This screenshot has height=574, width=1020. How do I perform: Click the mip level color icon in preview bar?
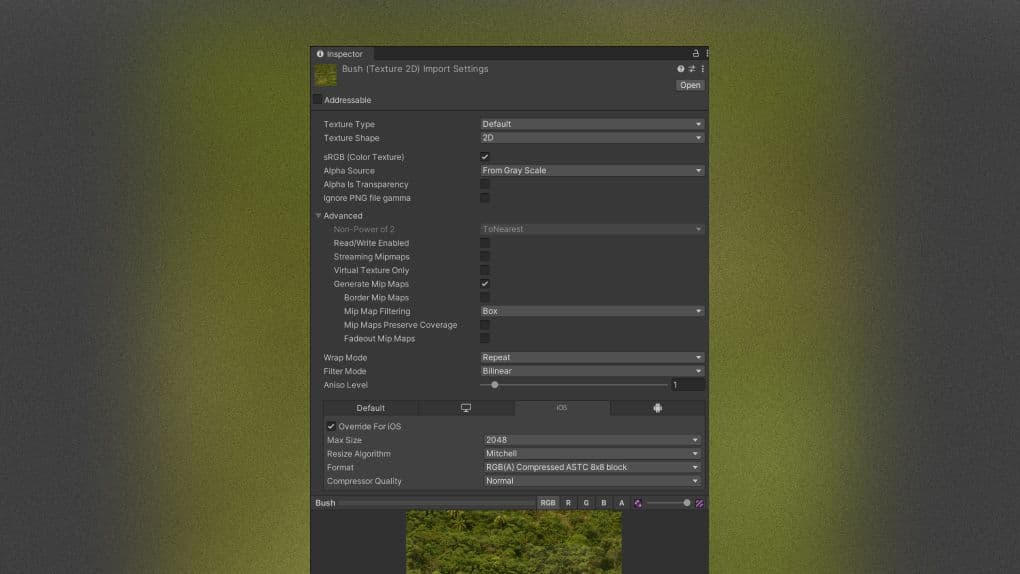[638, 503]
